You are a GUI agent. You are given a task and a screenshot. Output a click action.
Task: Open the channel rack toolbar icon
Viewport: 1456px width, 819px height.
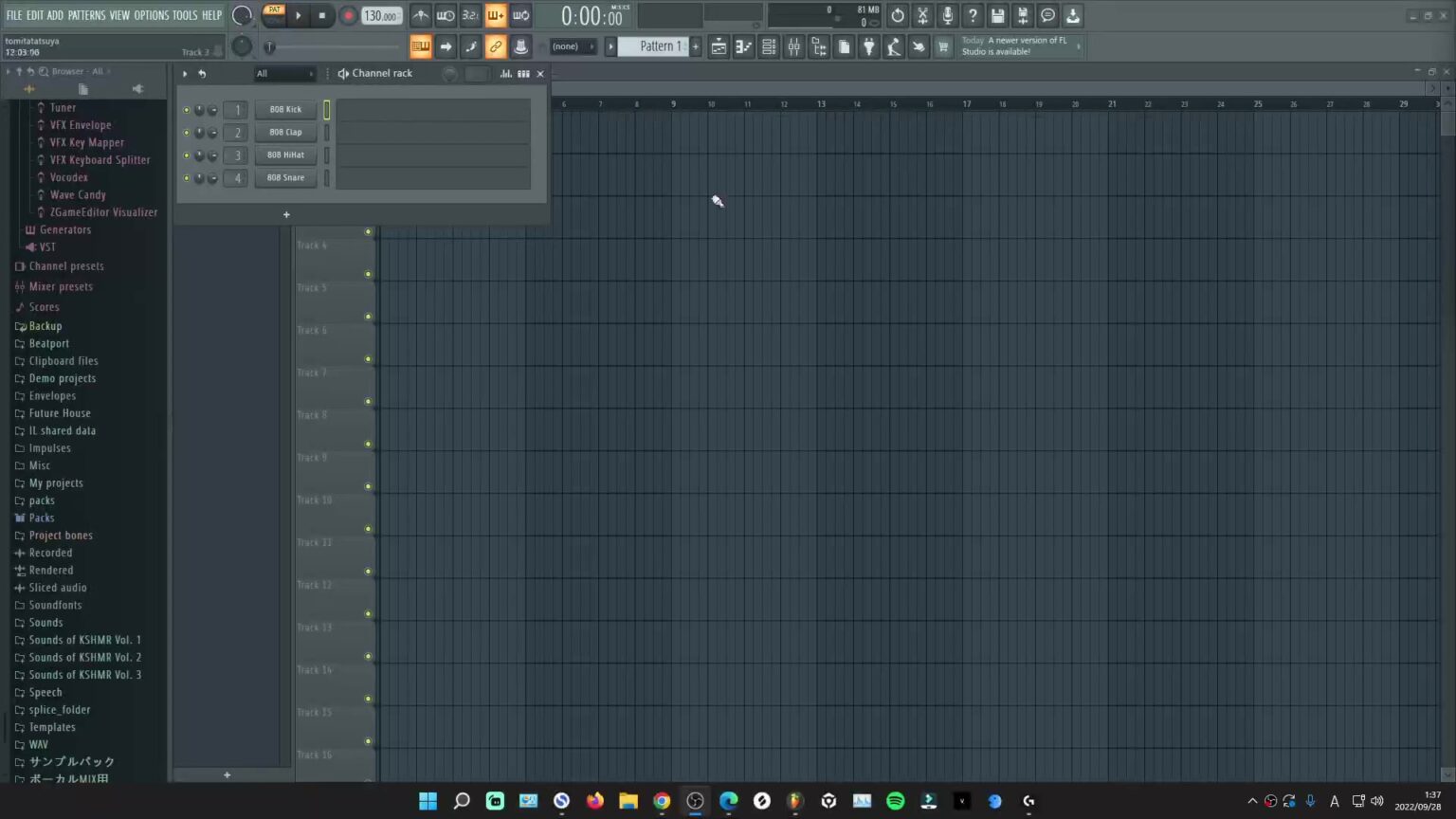coord(769,46)
